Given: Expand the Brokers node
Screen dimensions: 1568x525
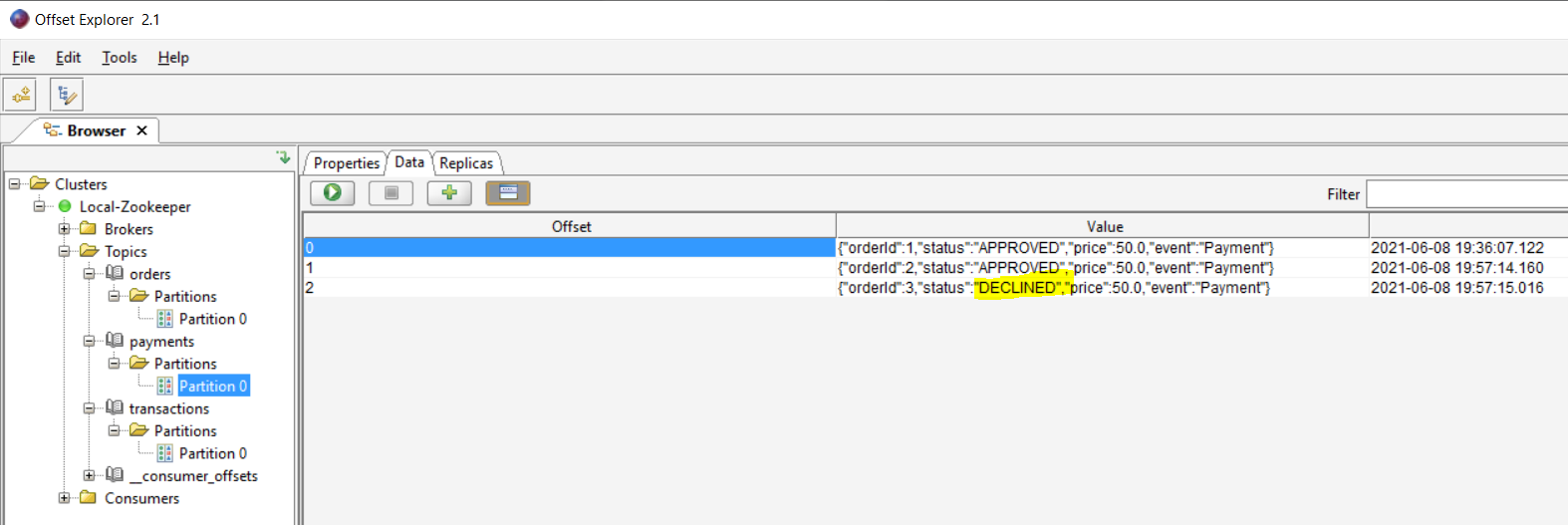Looking at the screenshot, I should point(65,229).
